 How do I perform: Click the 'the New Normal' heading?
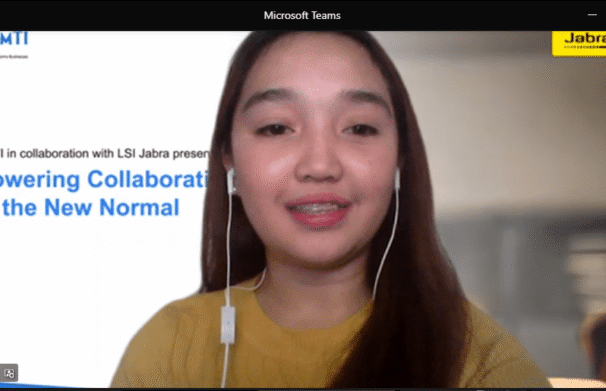coord(90,207)
